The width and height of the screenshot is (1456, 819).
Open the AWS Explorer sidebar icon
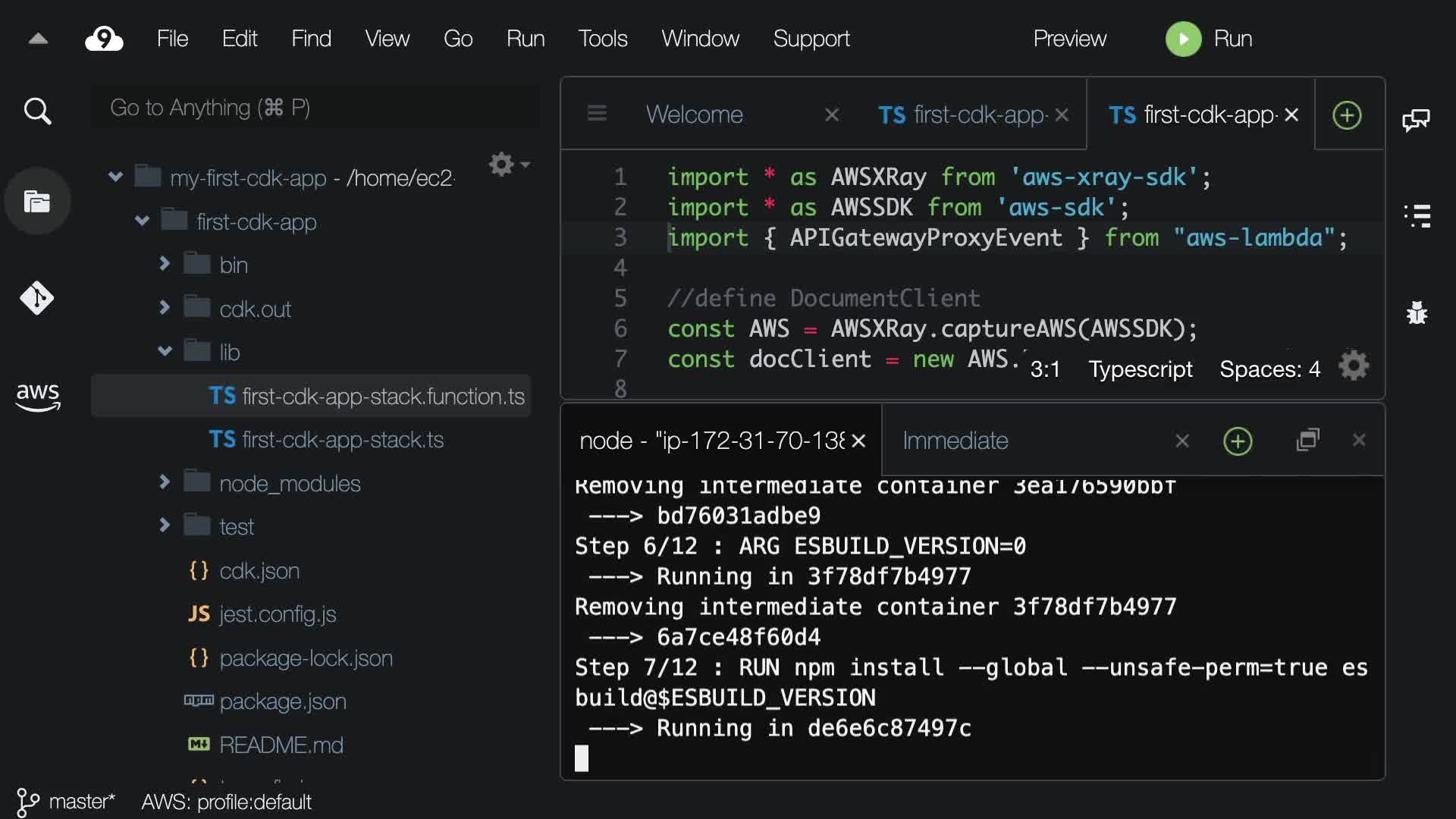tap(37, 396)
